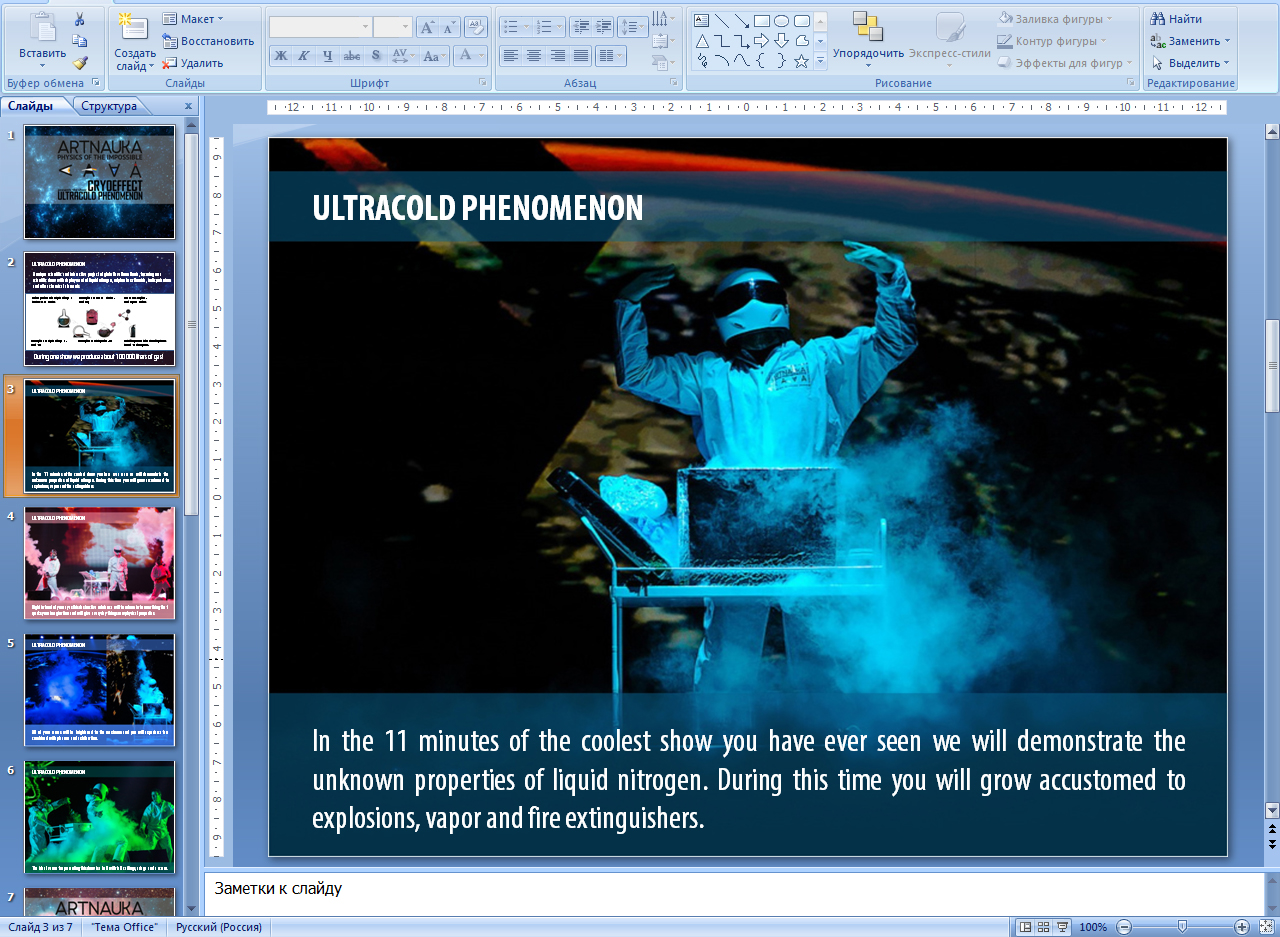Select the oval shape
The height and width of the screenshot is (937, 1280).
(x=782, y=20)
